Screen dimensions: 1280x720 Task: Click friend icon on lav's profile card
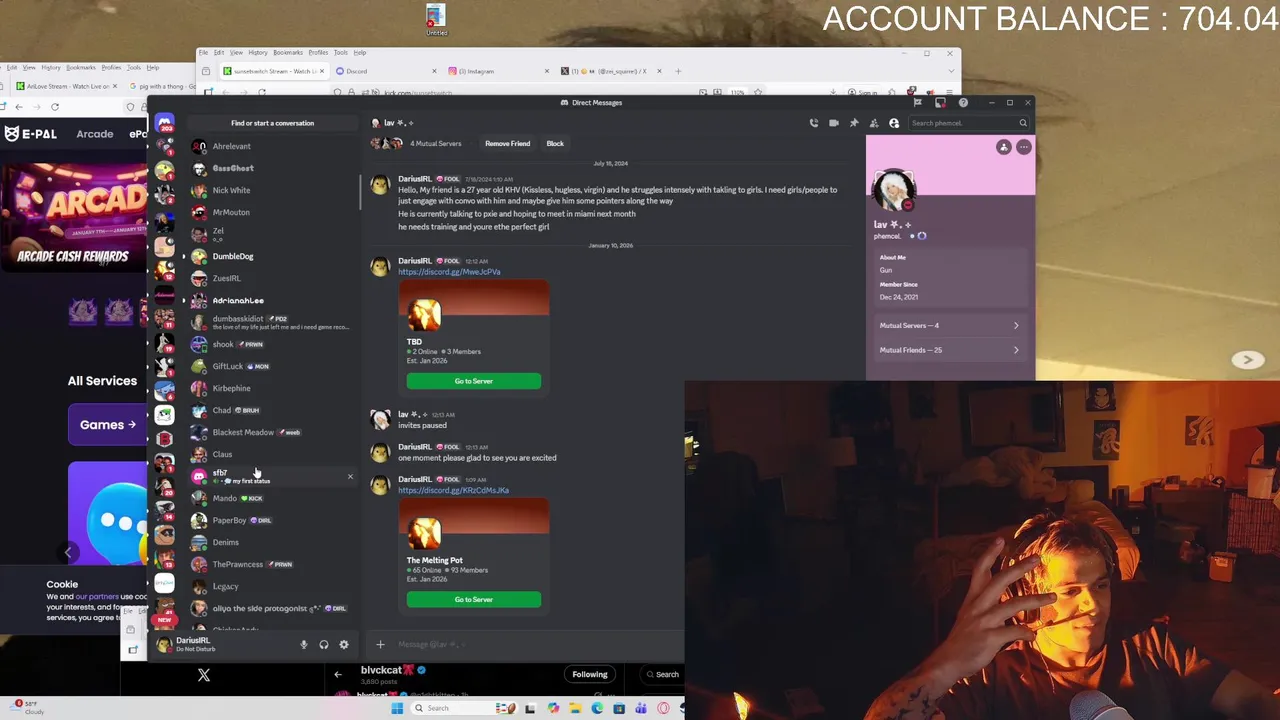point(1004,147)
